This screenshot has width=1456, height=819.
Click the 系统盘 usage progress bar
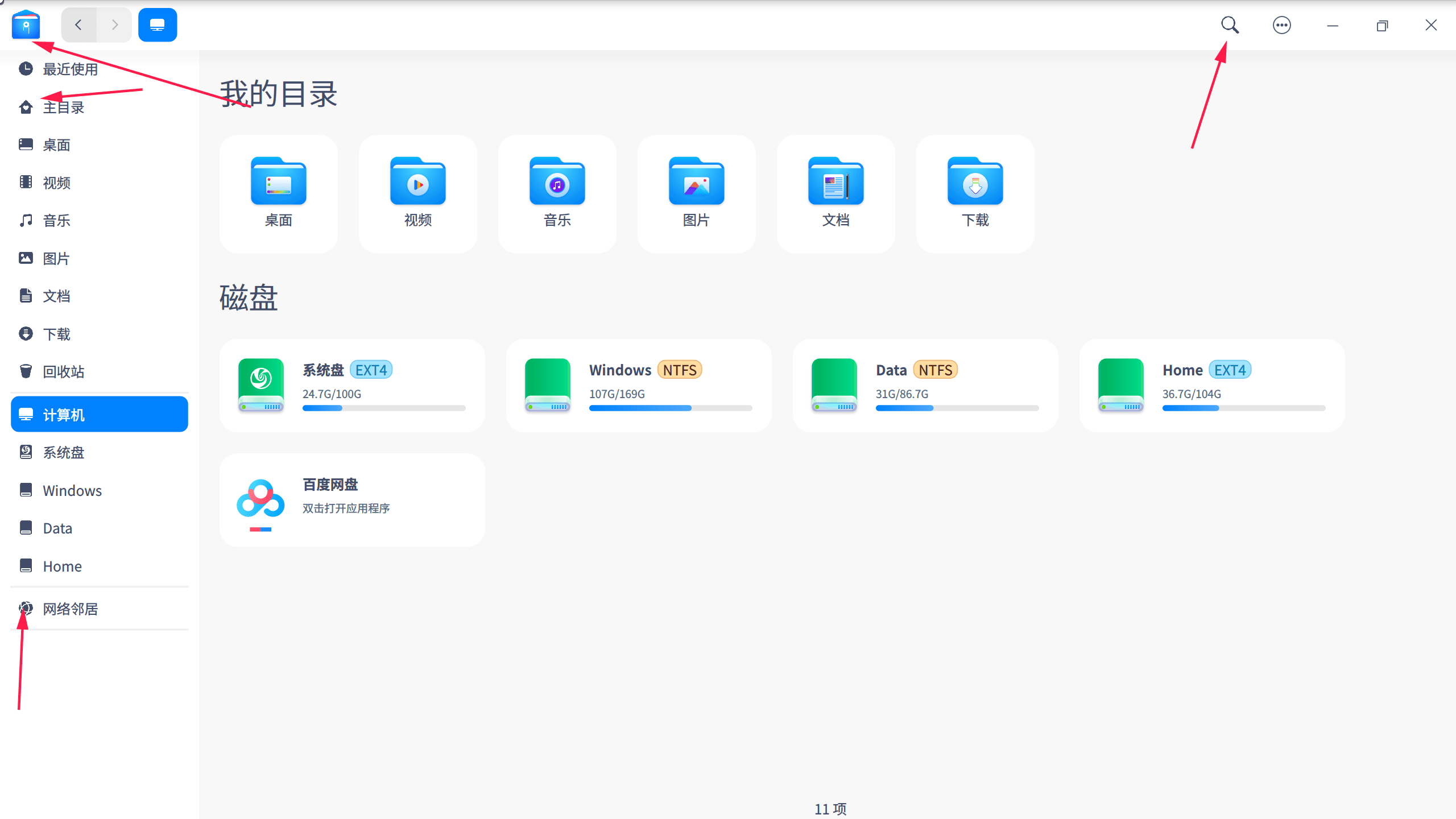[384, 408]
